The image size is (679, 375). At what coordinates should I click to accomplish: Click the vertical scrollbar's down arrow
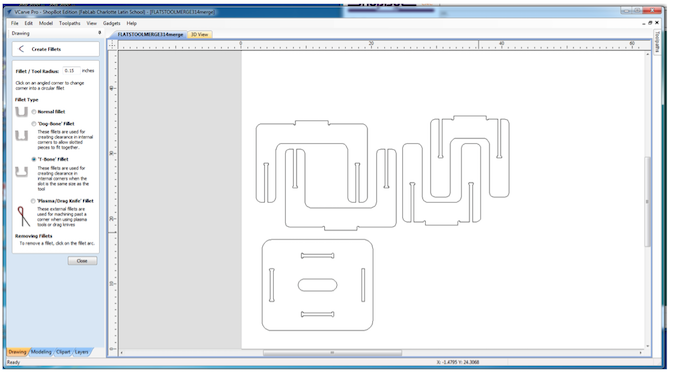coord(648,346)
